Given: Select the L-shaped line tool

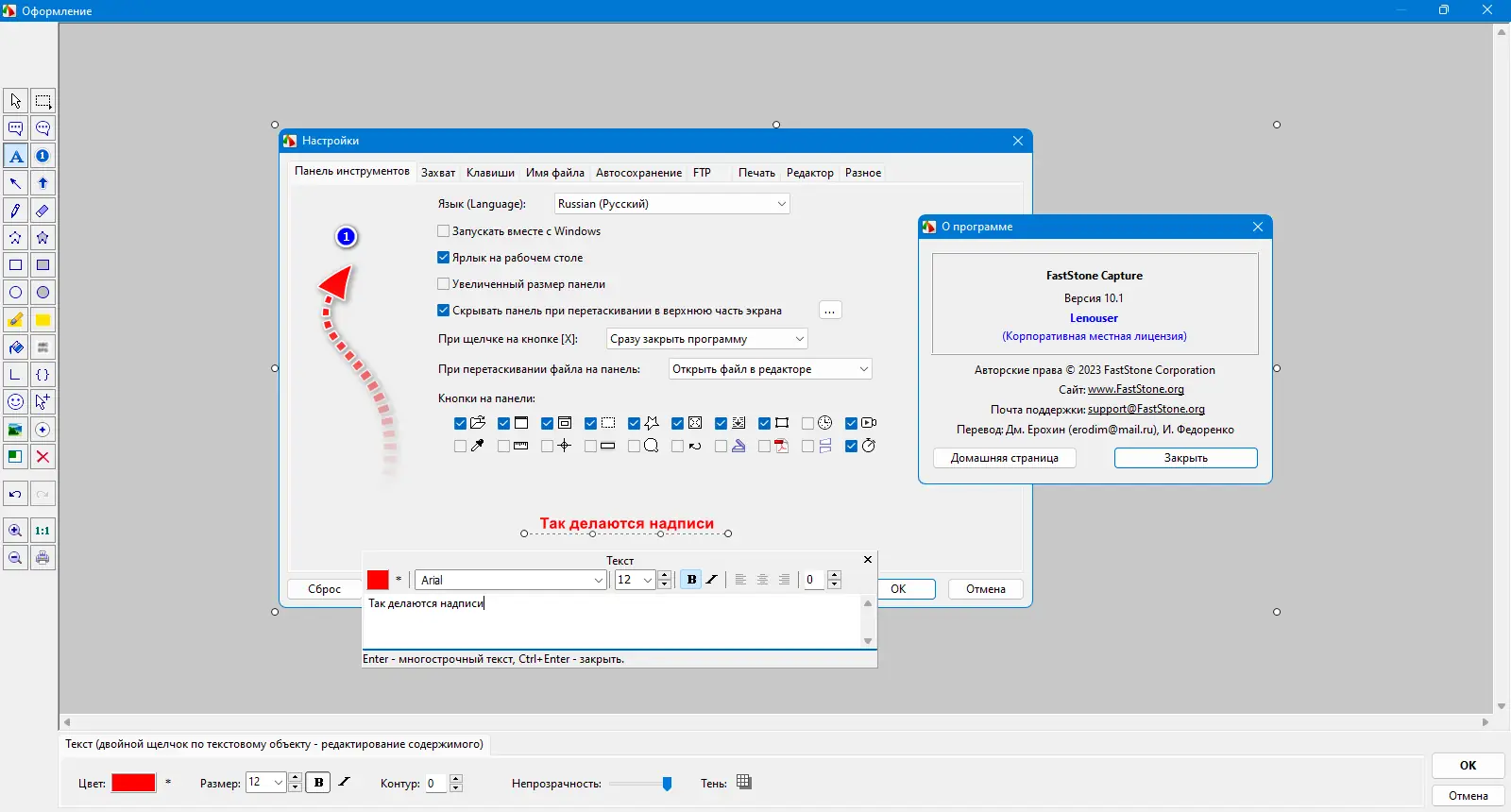Looking at the screenshot, I should [x=15, y=375].
